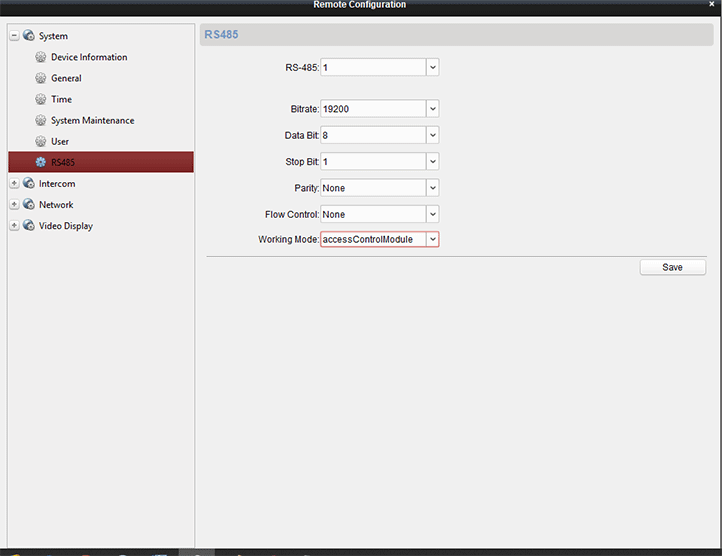Click the Time gear icon
The image size is (723, 556).
[x=41, y=99]
